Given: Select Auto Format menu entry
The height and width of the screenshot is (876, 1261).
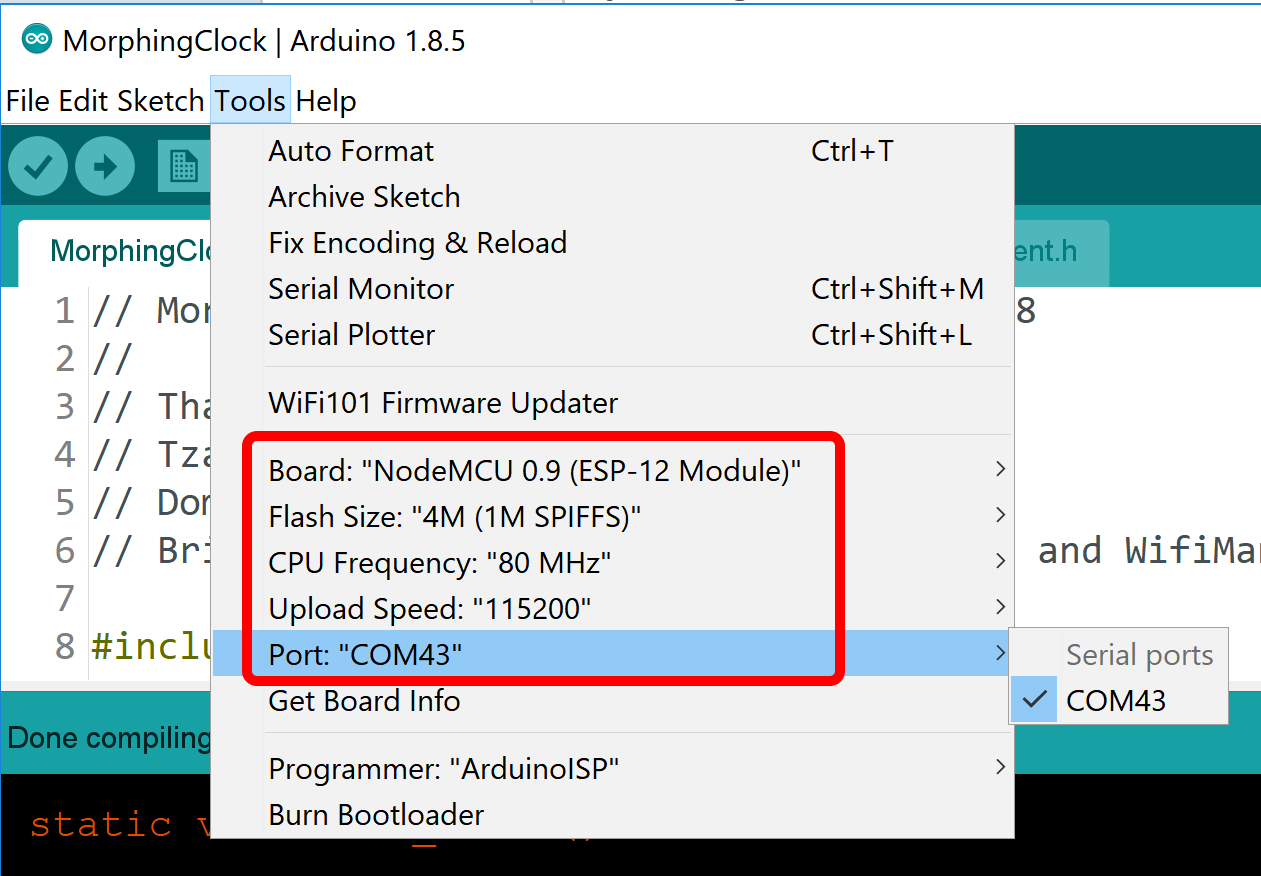Looking at the screenshot, I should 351,151.
